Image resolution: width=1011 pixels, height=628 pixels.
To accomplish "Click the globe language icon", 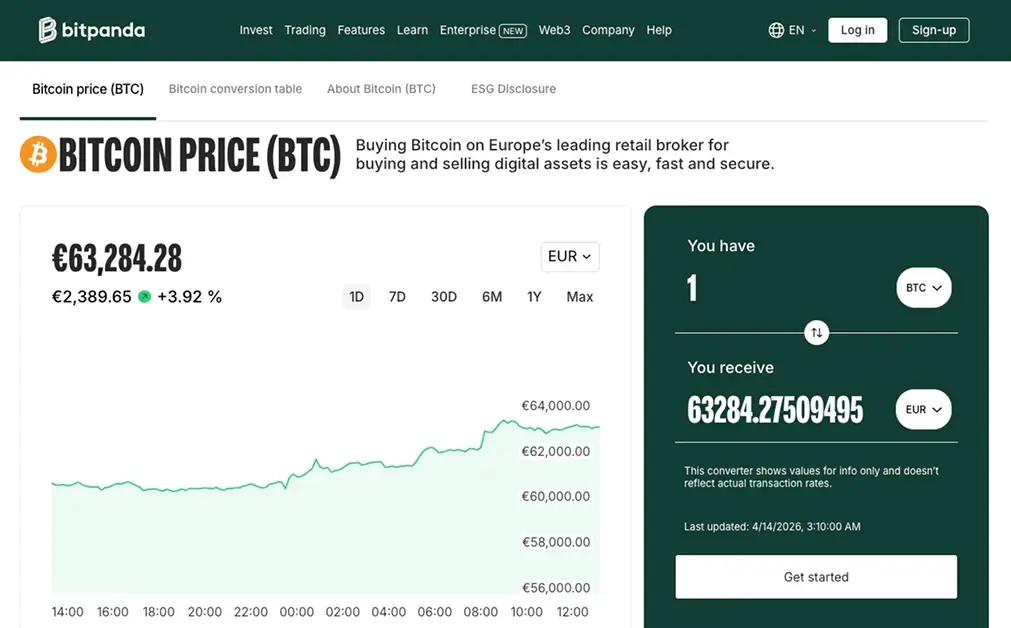I will coord(777,29).
